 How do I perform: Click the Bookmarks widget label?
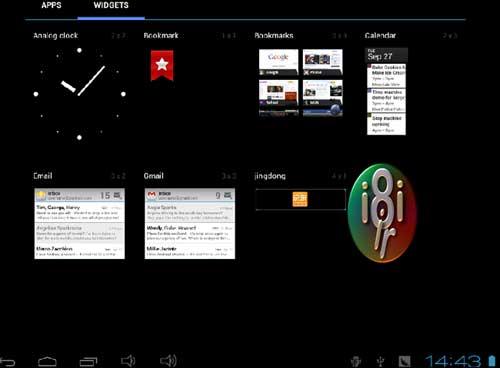tap(274, 35)
